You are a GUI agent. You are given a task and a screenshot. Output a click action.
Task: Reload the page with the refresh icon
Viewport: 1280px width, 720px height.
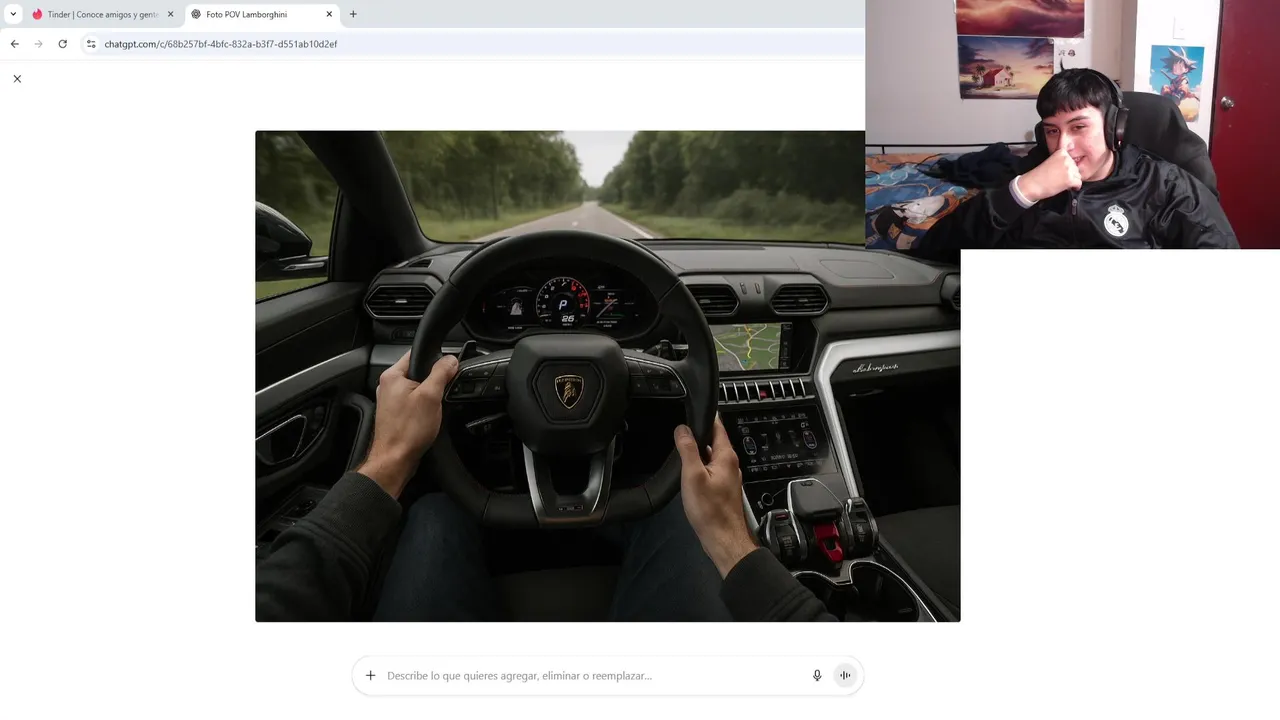click(x=62, y=44)
